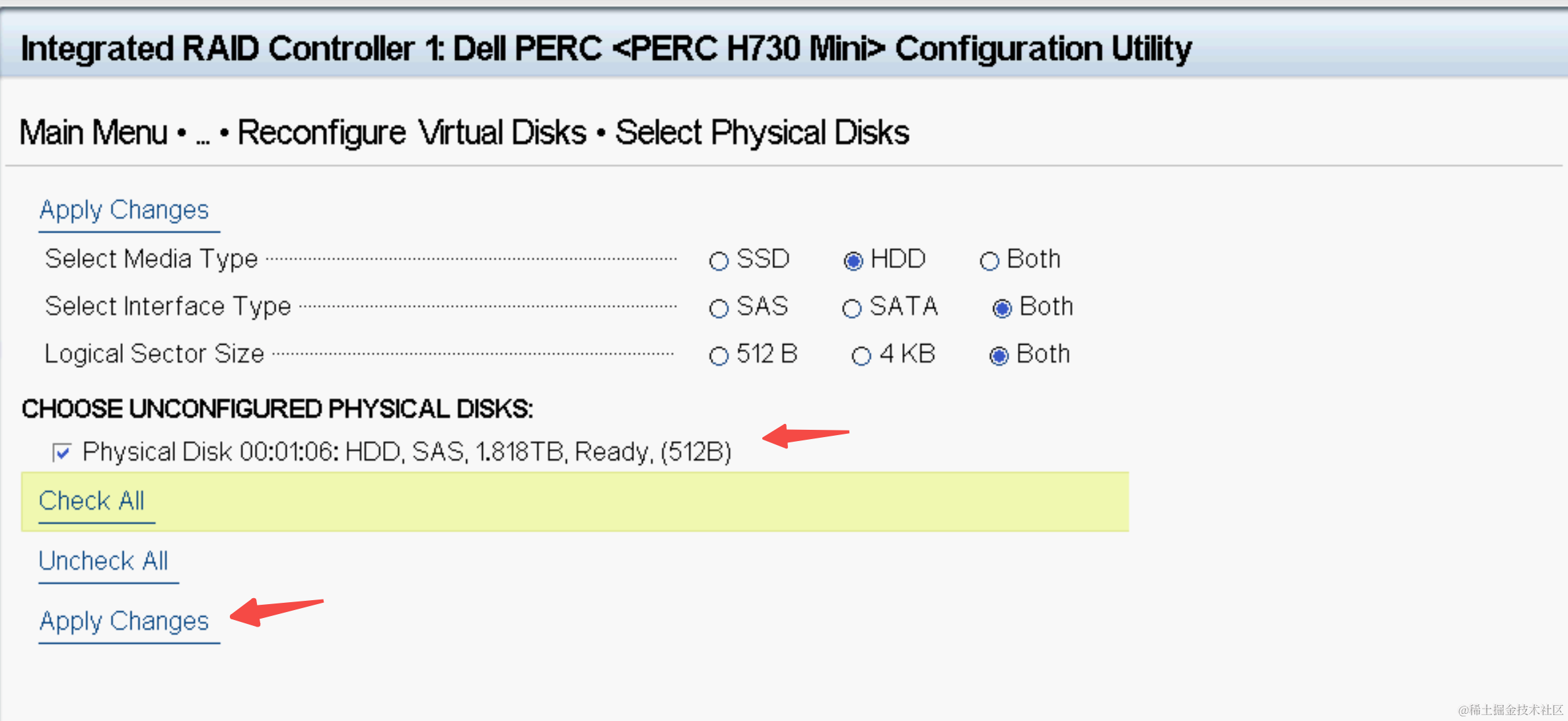The width and height of the screenshot is (1568, 721).
Task: Click the top Apply Changes link
Action: click(124, 211)
